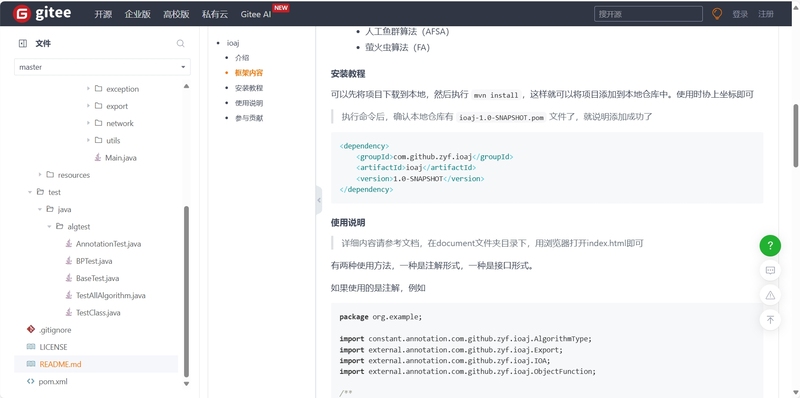
Task: Open Main.java in the file tree
Action: pos(120,158)
